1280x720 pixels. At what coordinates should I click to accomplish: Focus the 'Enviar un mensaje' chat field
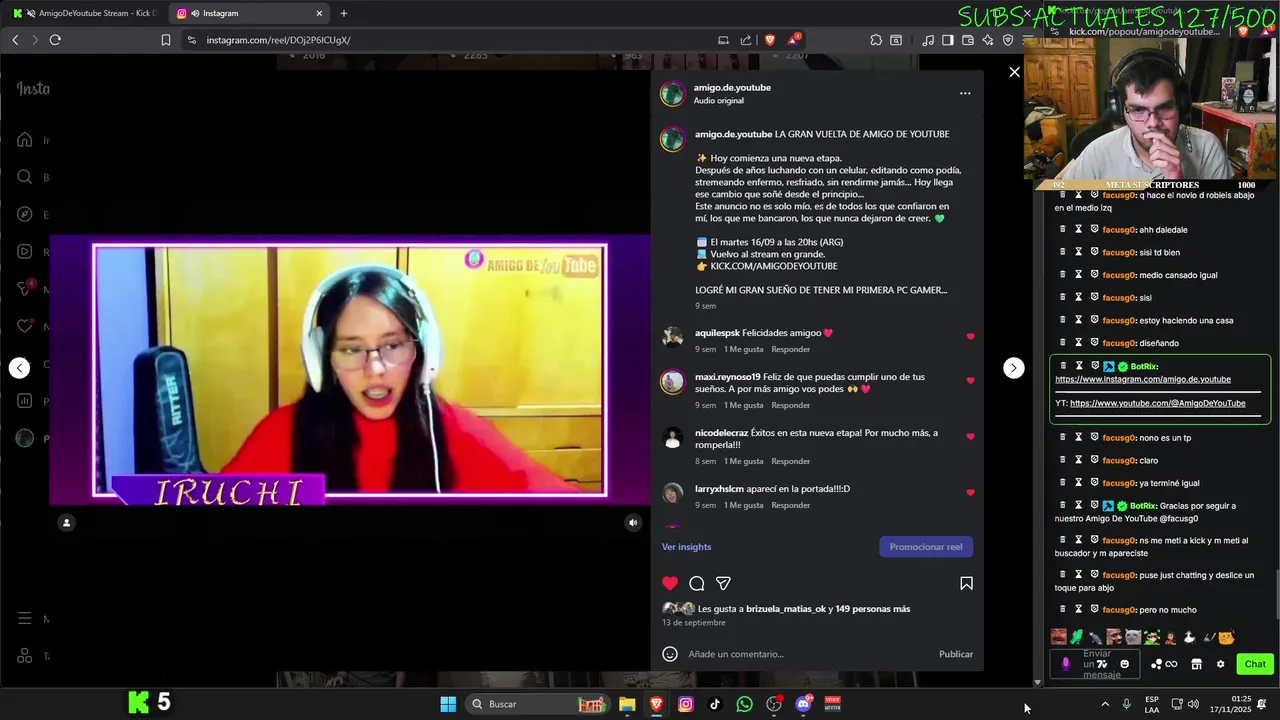[1097, 664]
